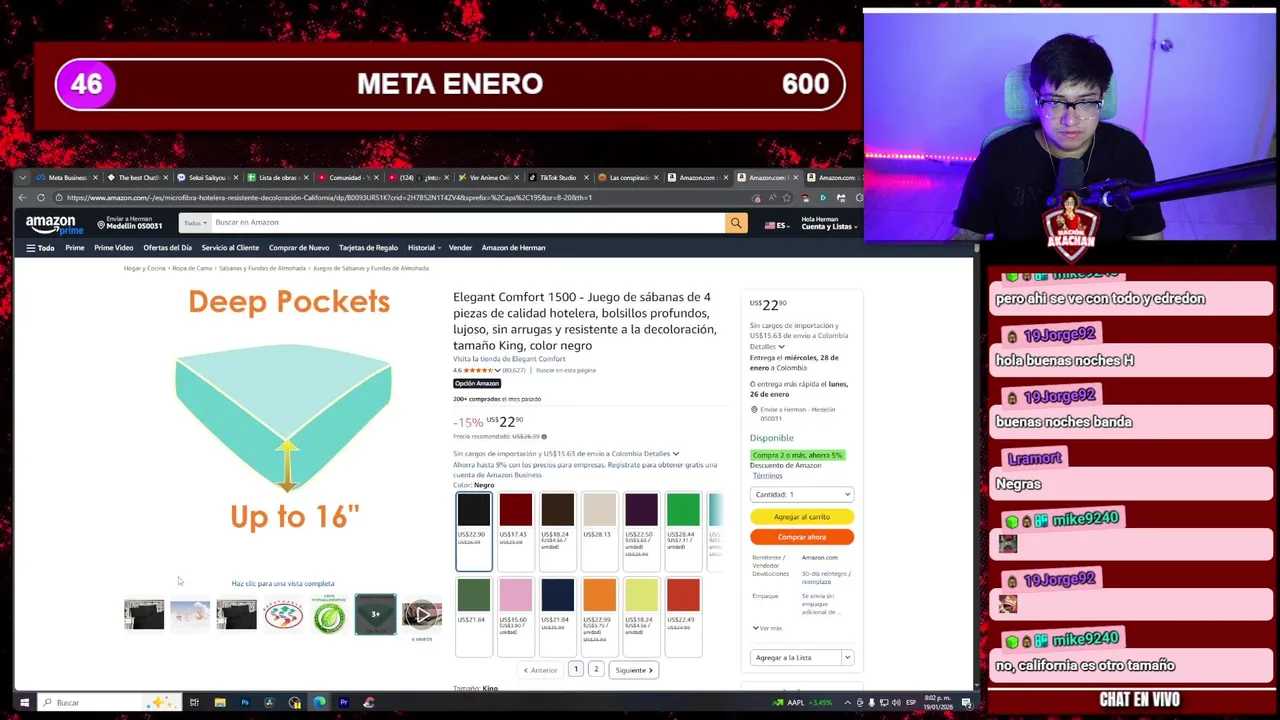The width and height of the screenshot is (1280, 720).
Task: Visit la tienda de Elegant Comfort
Action: 509,359
